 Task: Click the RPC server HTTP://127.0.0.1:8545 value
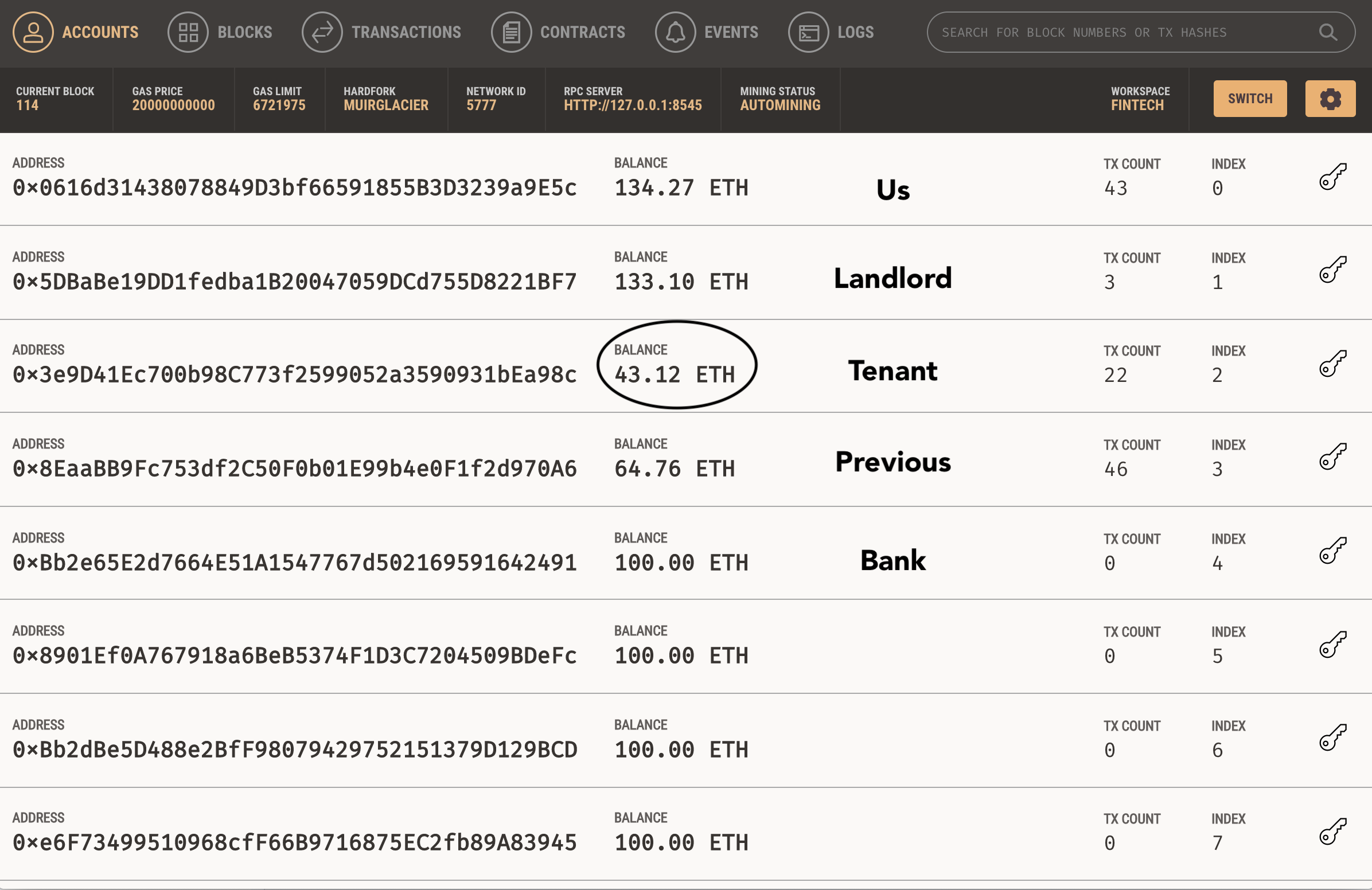click(633, 106)
